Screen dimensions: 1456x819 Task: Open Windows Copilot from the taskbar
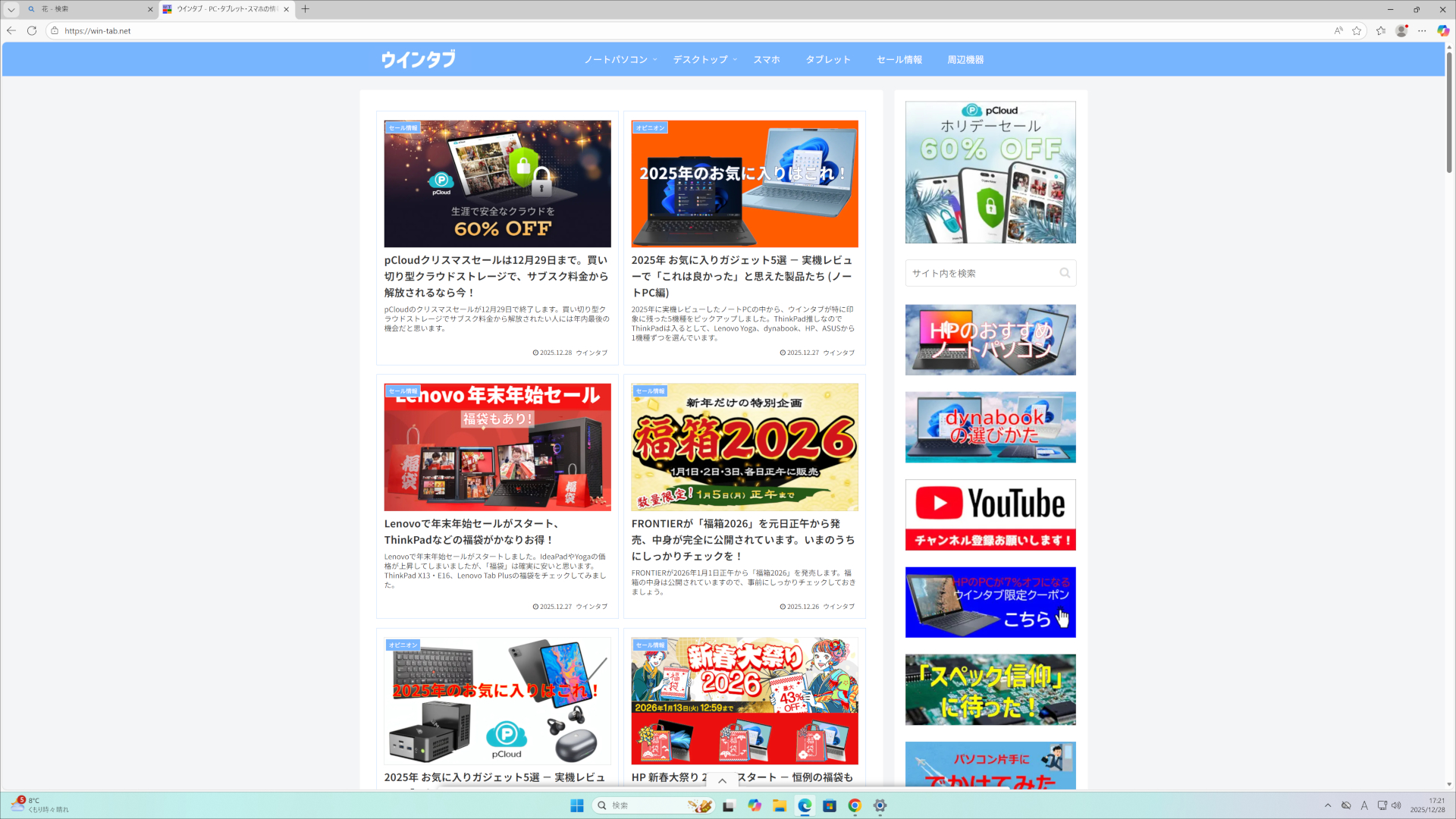tap(754, 805)
